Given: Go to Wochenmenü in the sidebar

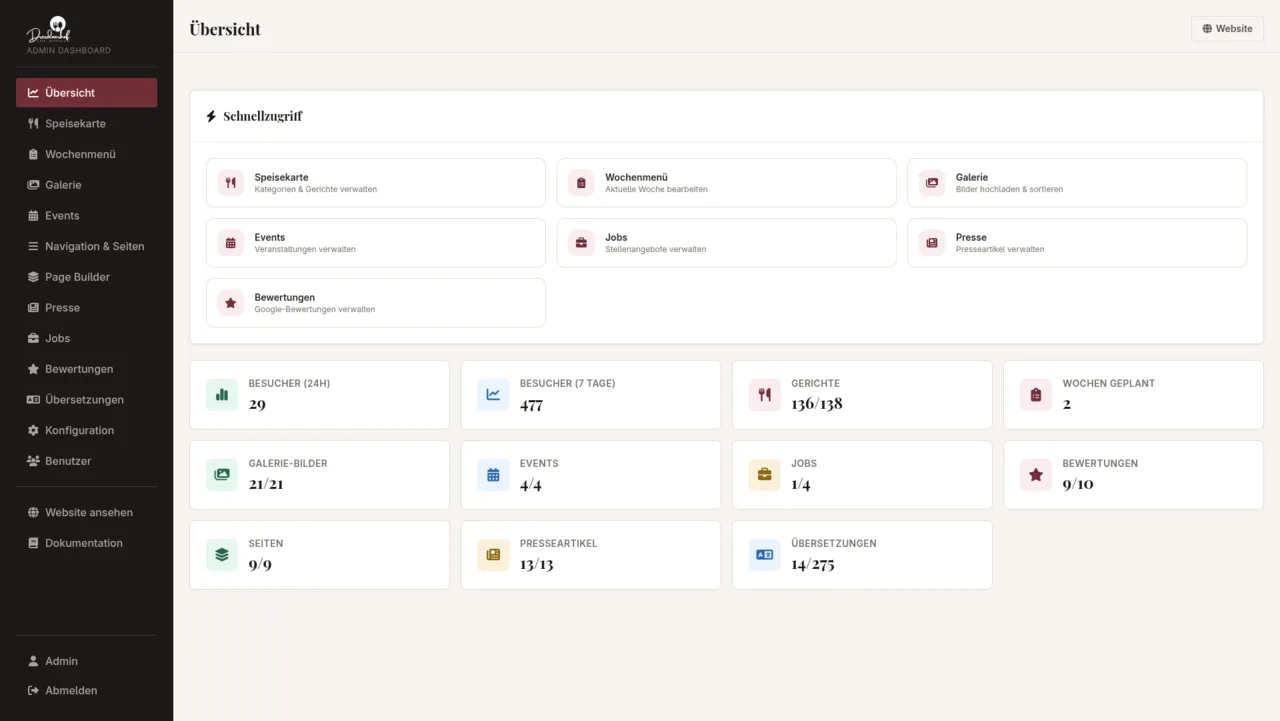Looking at the screenshot, I should pos(86,155).
